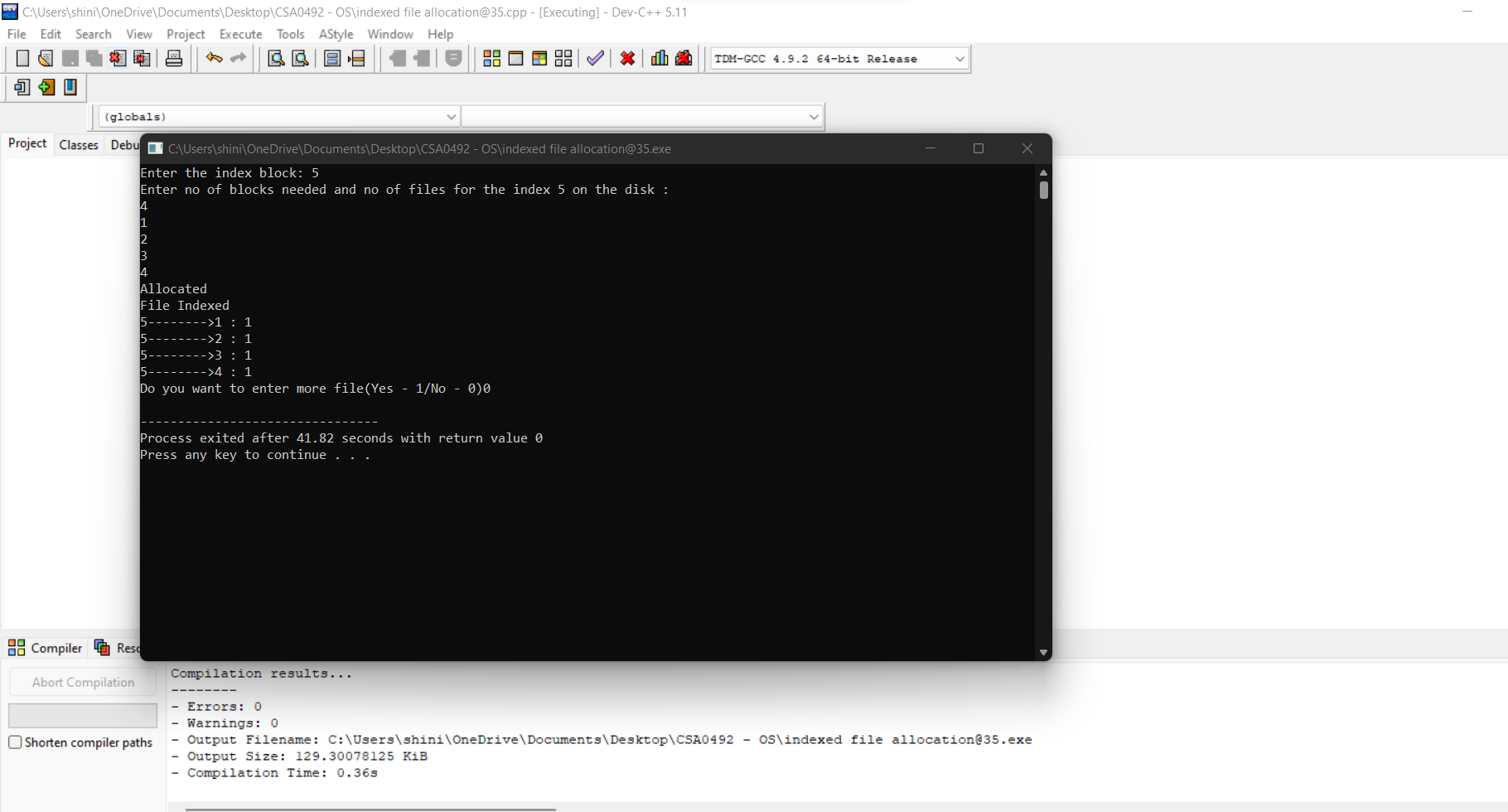Switch to the Debug tab
The width and height of the screenshot is (1508, 812).
point(124,144)
